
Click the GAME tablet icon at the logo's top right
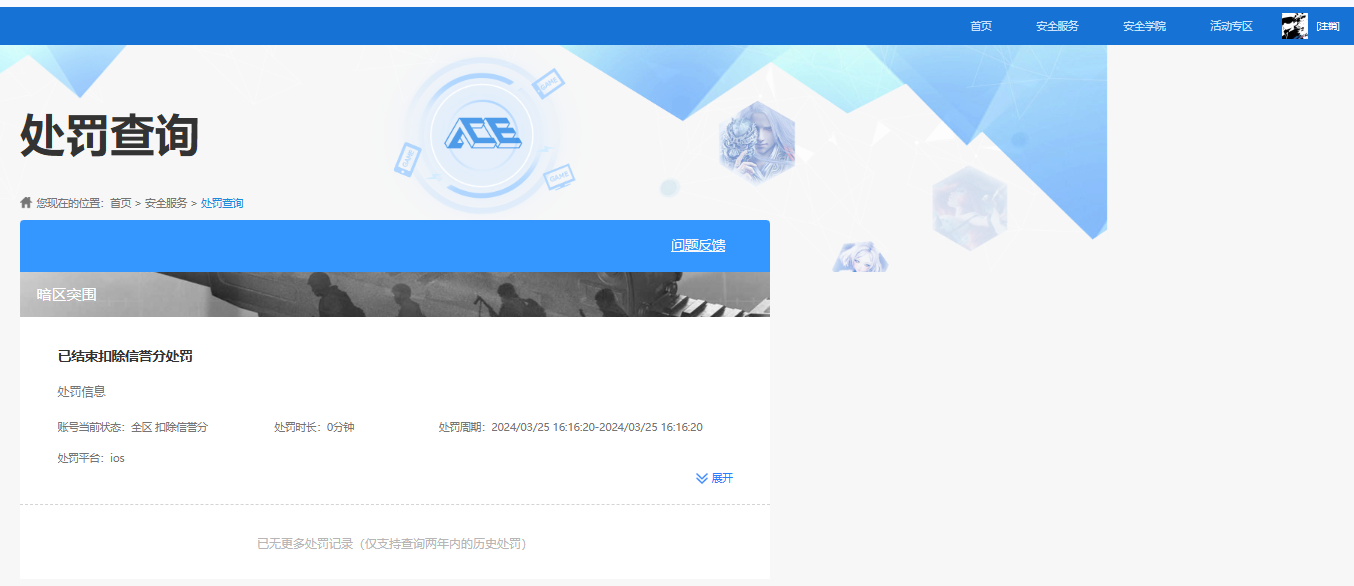548,84
